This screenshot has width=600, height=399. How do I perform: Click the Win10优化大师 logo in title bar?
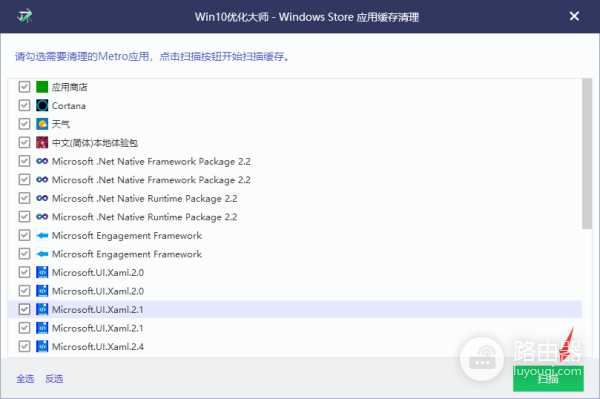pyautogui.click(x=25, y=16)
